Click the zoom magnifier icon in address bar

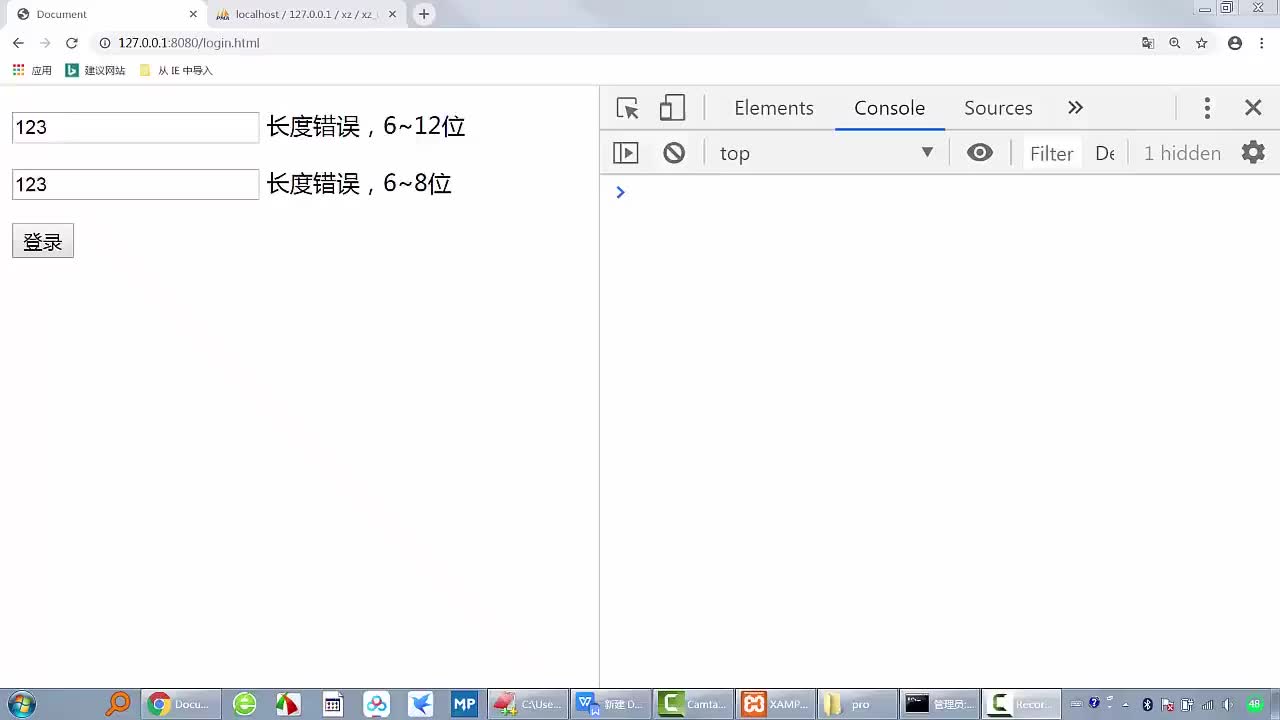click(x=1175, y=43)
